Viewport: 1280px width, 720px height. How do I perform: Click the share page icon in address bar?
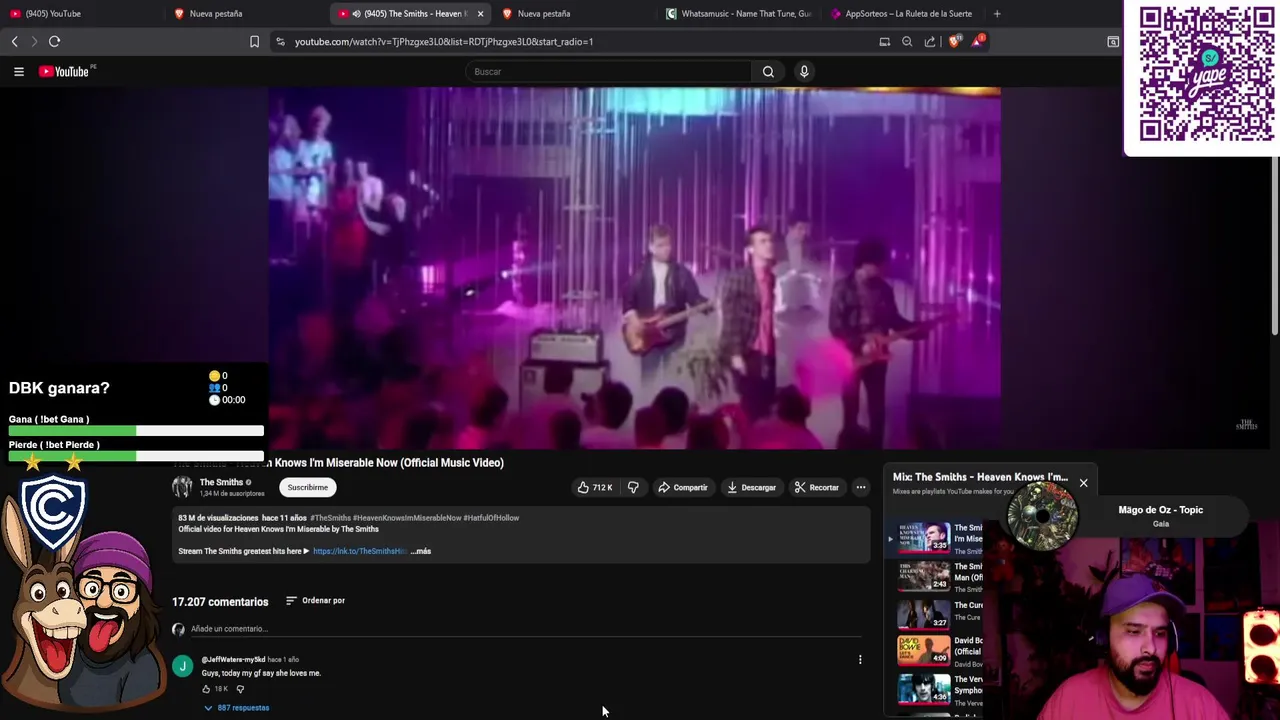pos(930,41)
